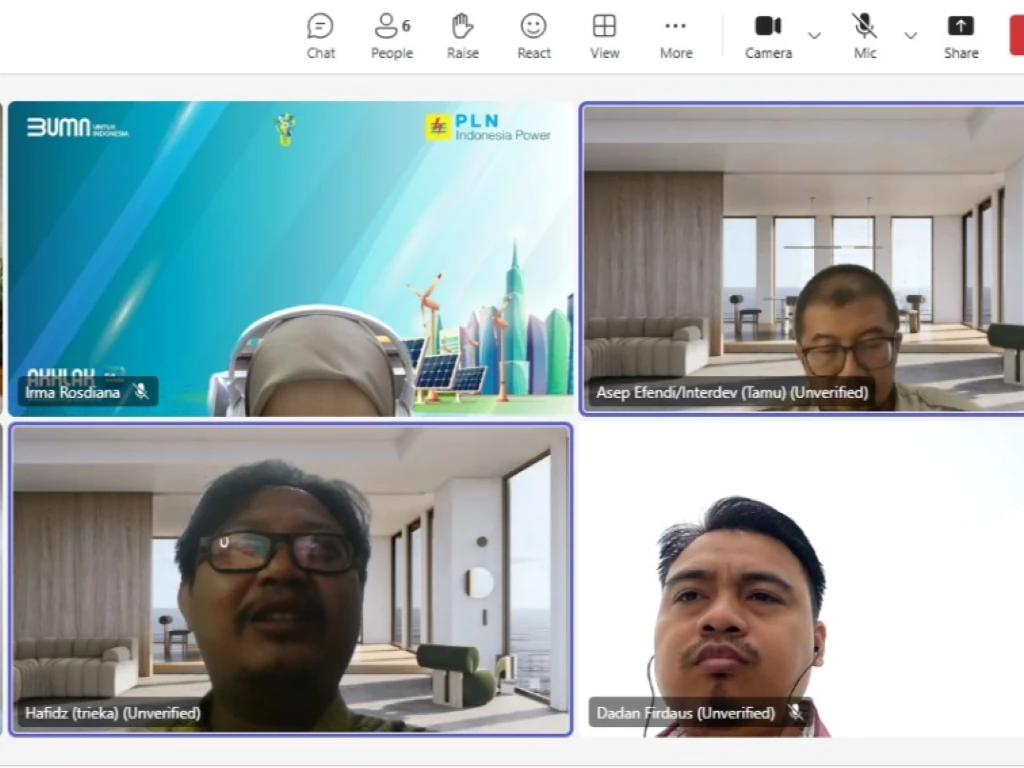Open the Chat panel

pos(320,36)
